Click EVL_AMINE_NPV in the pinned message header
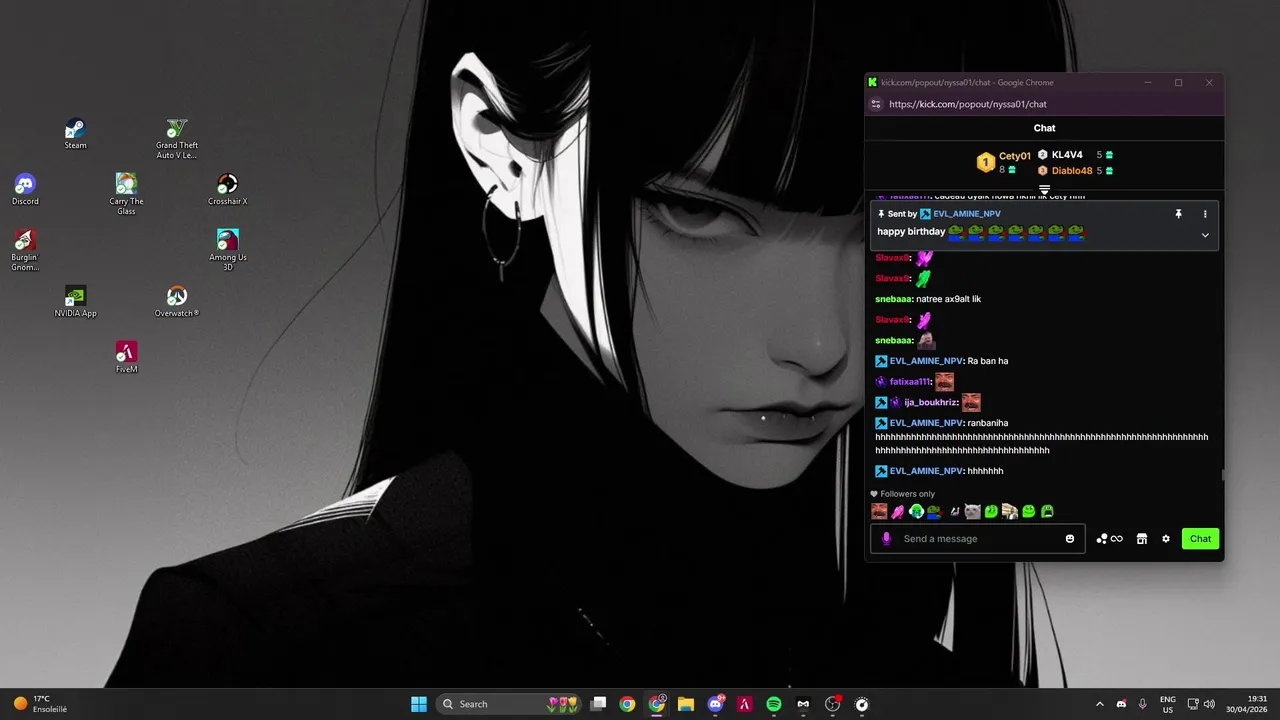The height and width of the screenshot is (720, 1280). tap(966, 214)
